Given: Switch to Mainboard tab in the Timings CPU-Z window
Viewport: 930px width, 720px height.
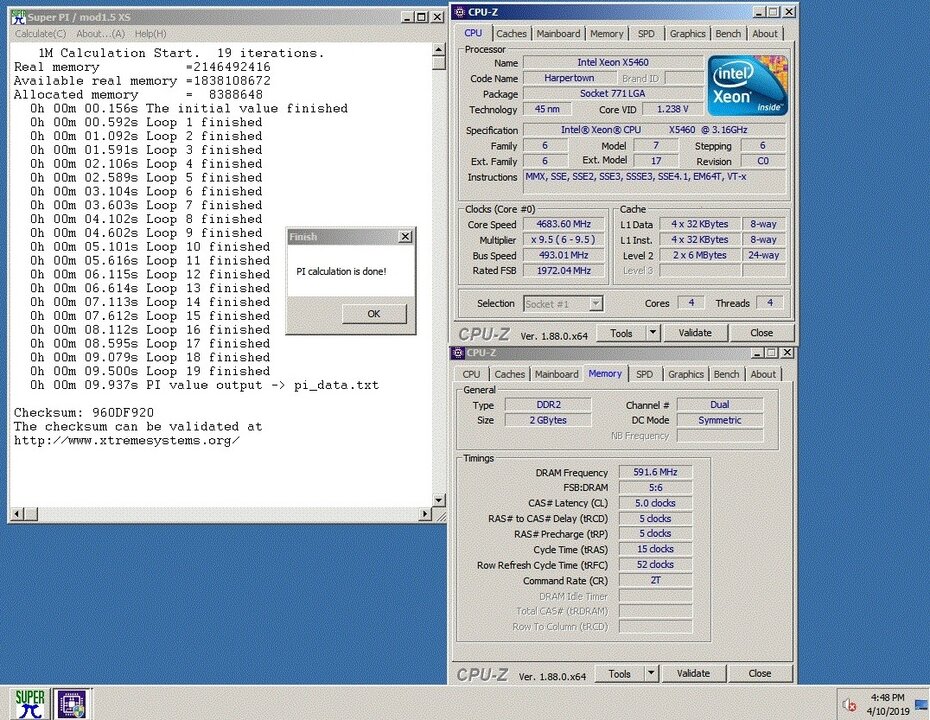Looking at the screenshot, I should point(556,374).
